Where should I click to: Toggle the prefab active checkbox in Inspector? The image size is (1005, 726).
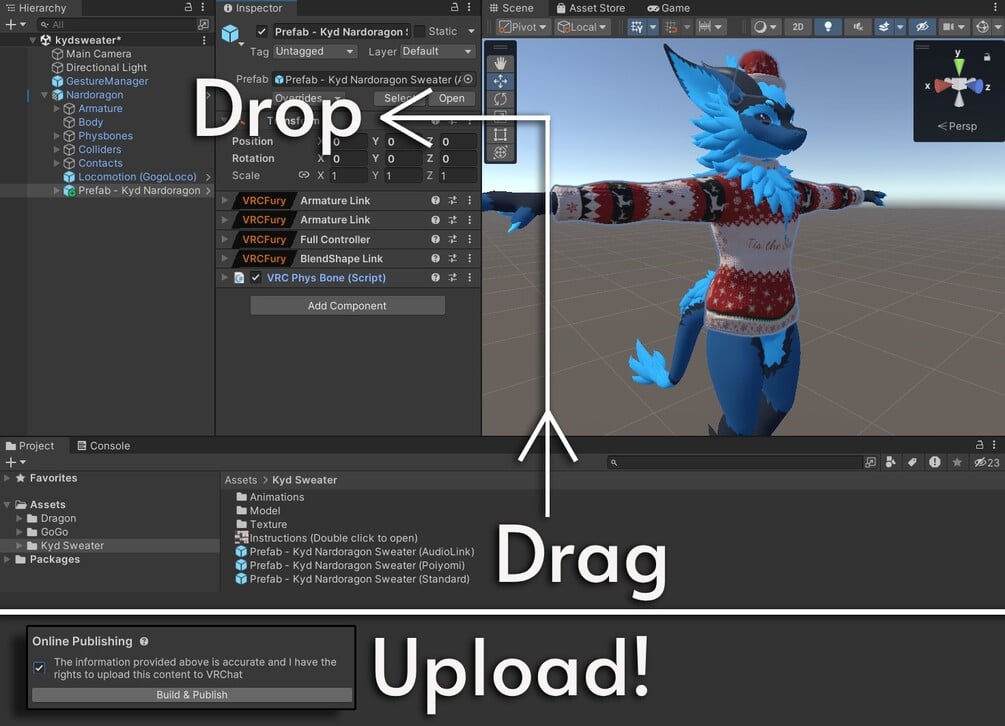(262, 31)
